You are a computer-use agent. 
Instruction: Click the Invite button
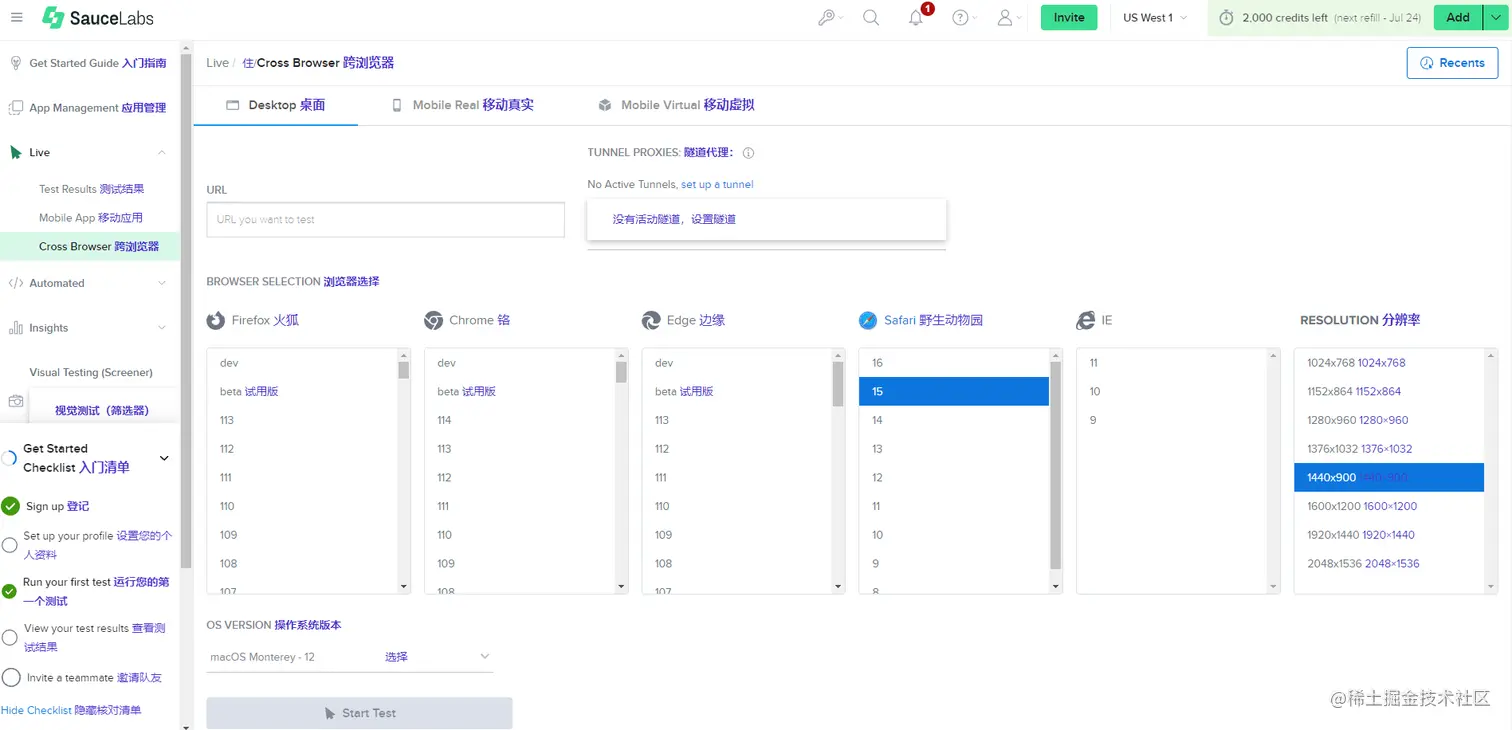coord(1069,18)
